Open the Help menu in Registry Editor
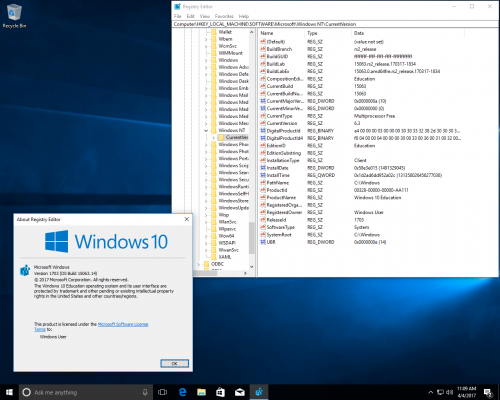The width and height of the screenshot is (500, 400). click(x=244, y=16)
